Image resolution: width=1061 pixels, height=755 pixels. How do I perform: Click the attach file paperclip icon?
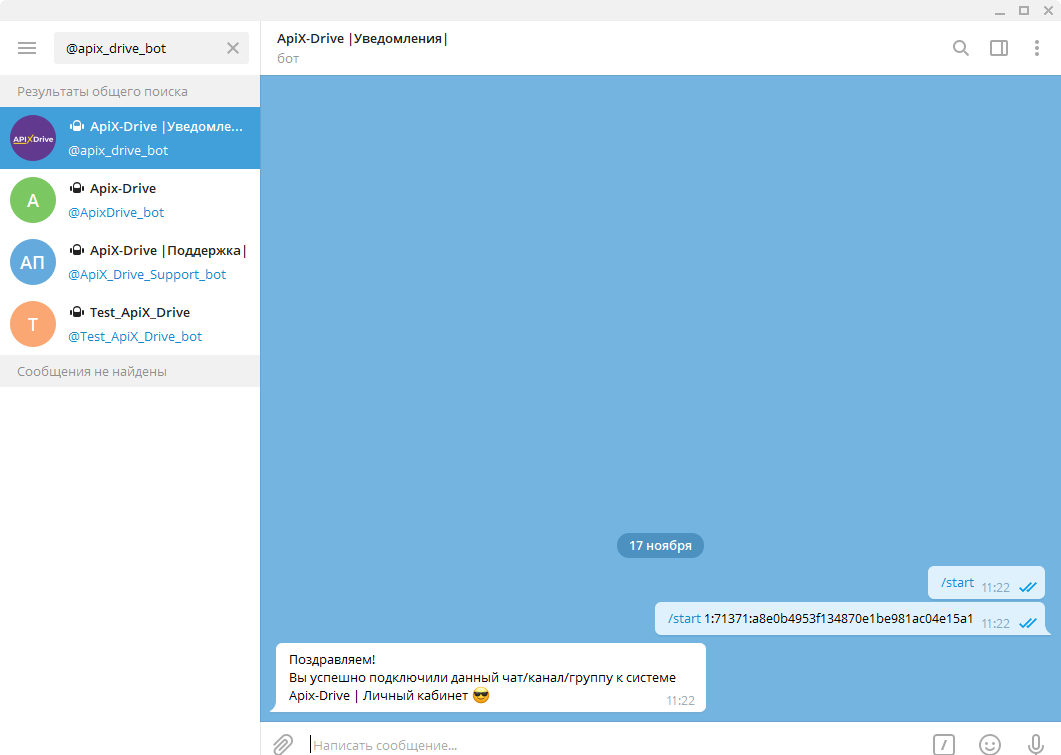(283, 744)
